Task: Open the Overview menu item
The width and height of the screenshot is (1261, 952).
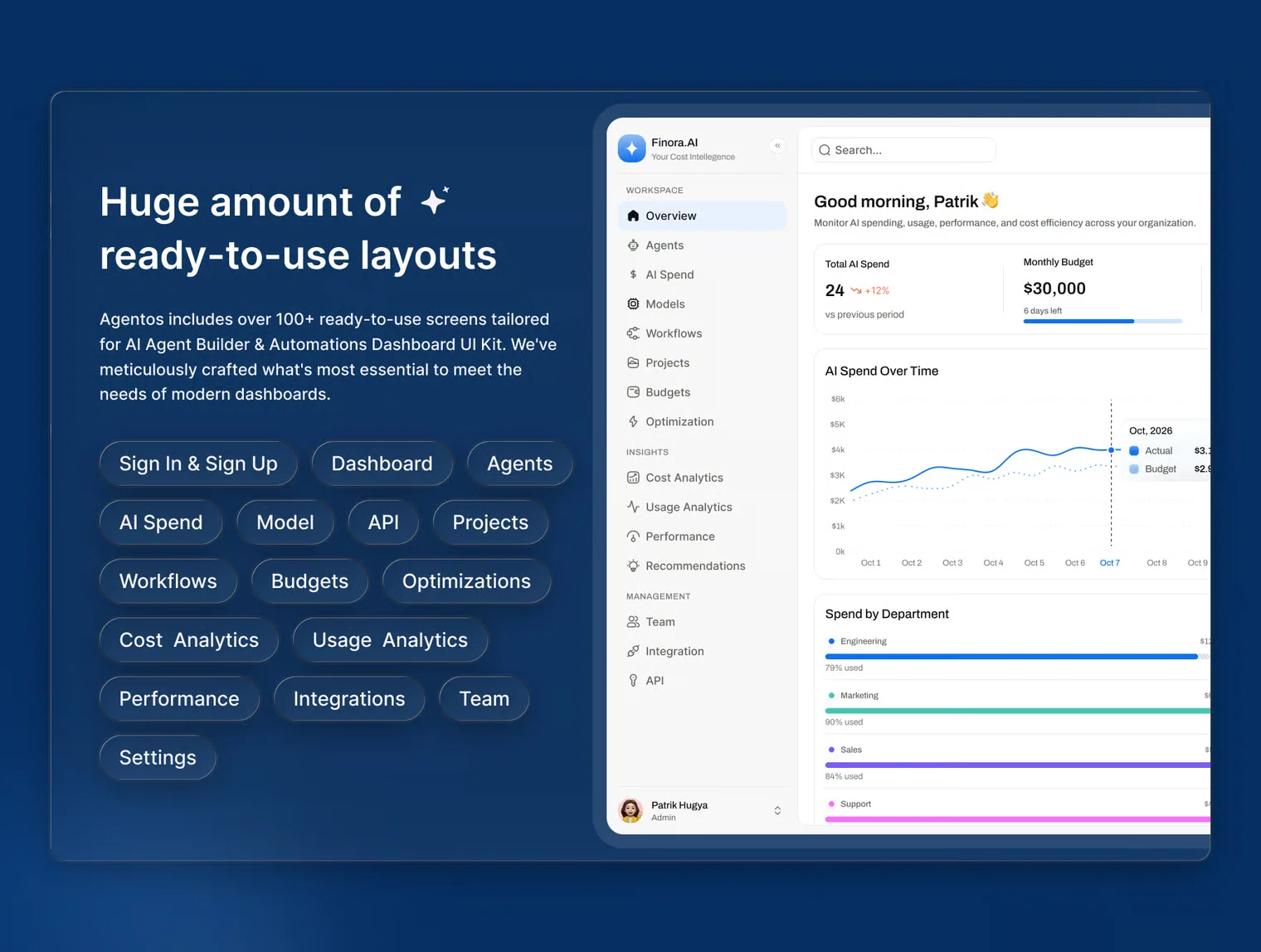Action: (702, 216)
